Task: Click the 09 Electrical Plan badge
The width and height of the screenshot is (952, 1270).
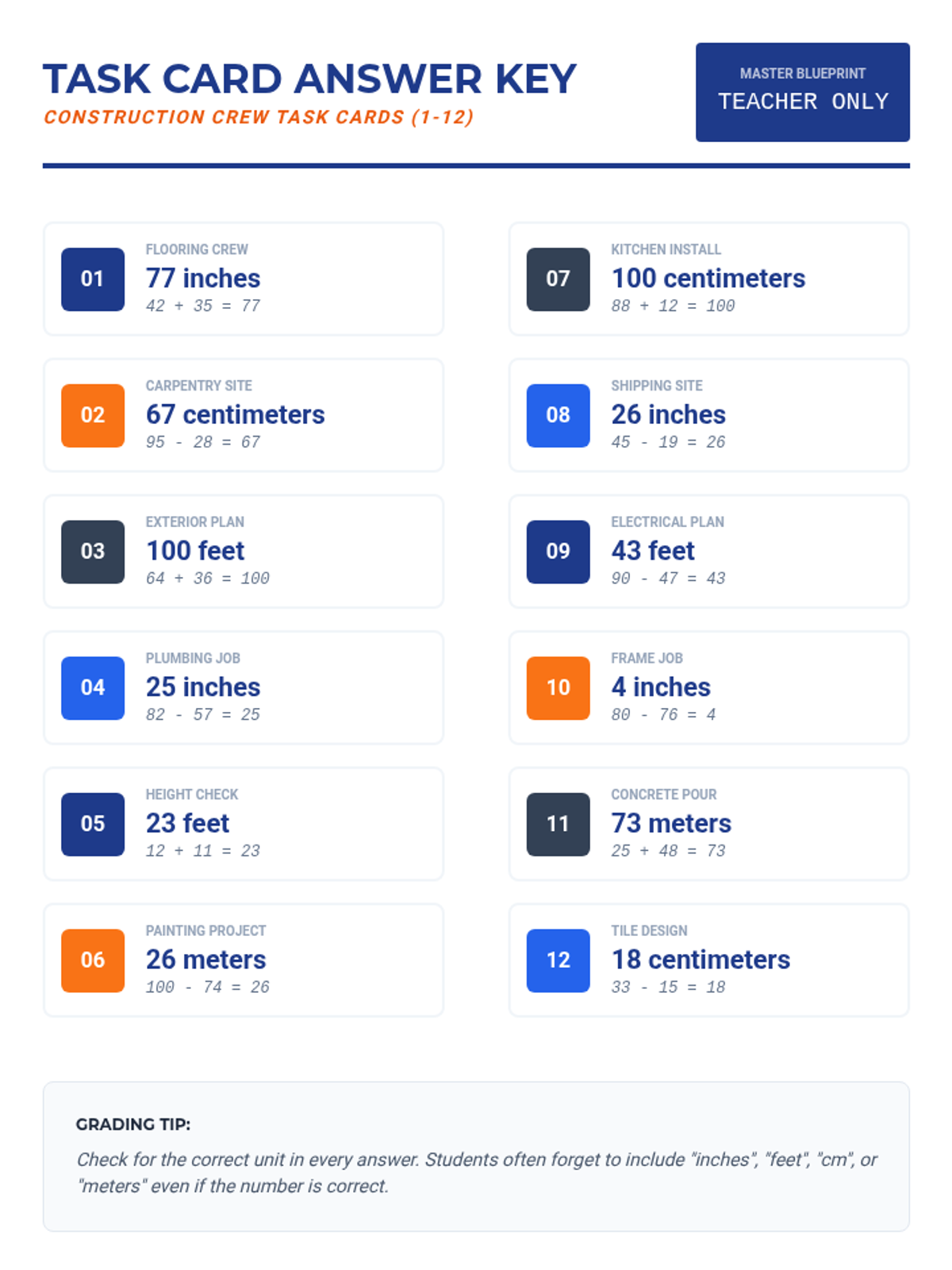Action: click(x=558, y=552)
